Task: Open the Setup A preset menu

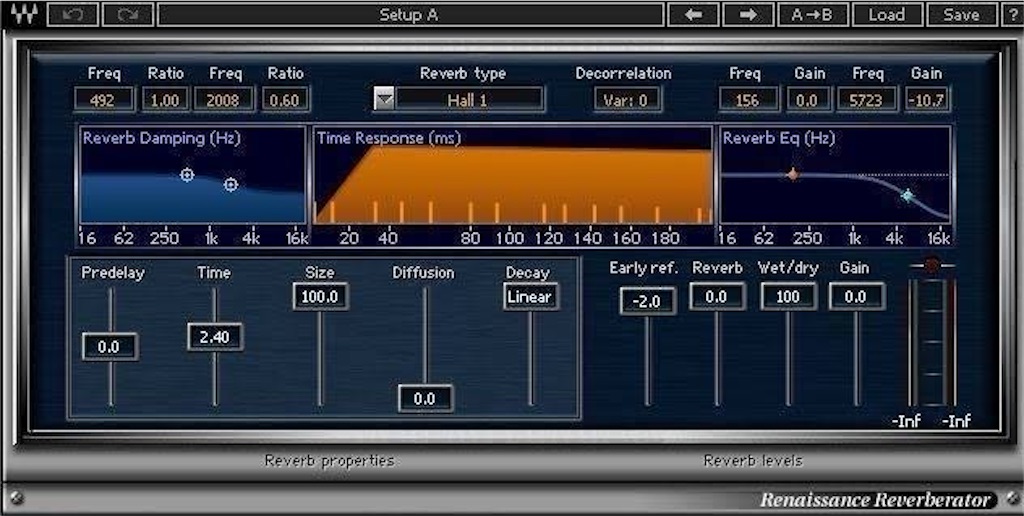Action: (x=410, y=14)
